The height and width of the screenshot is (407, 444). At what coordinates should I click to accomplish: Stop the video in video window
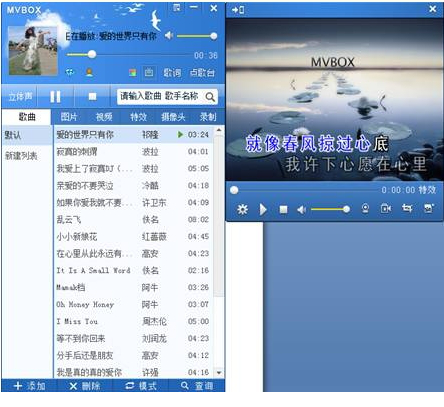tap(283, 209)
